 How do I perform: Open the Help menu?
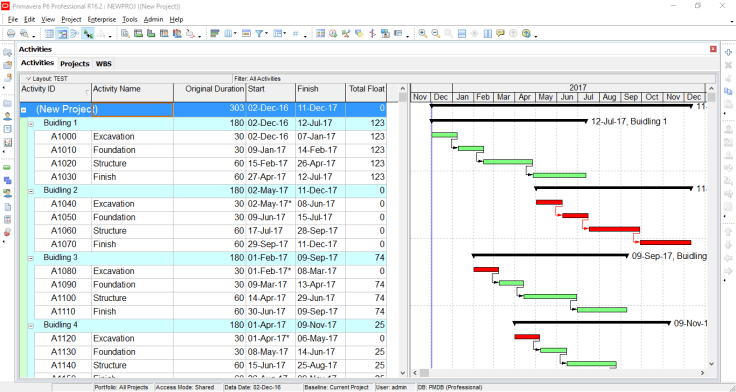pyautogui.click(x=176, y=19)
